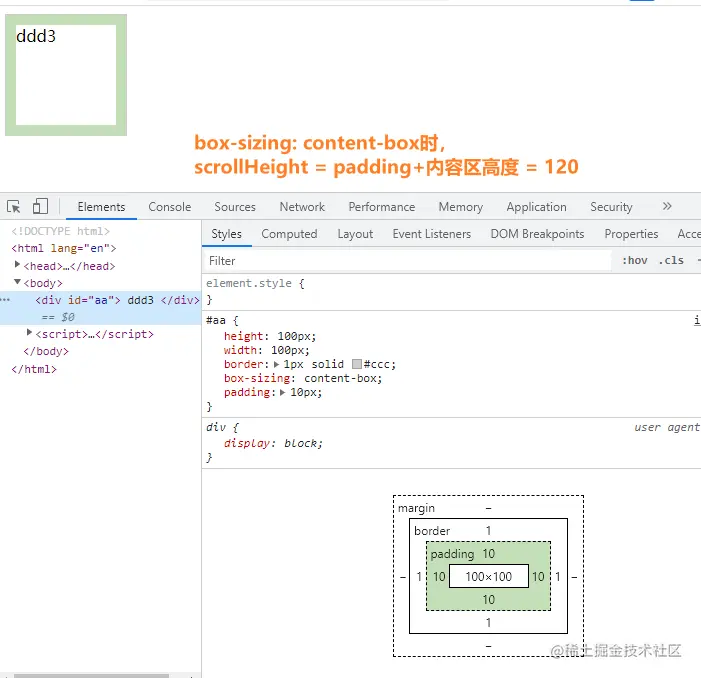The width and height of the screenshot is (701, 678).
Task: Click the margin label in box model
Action: [x=416, y=508]
